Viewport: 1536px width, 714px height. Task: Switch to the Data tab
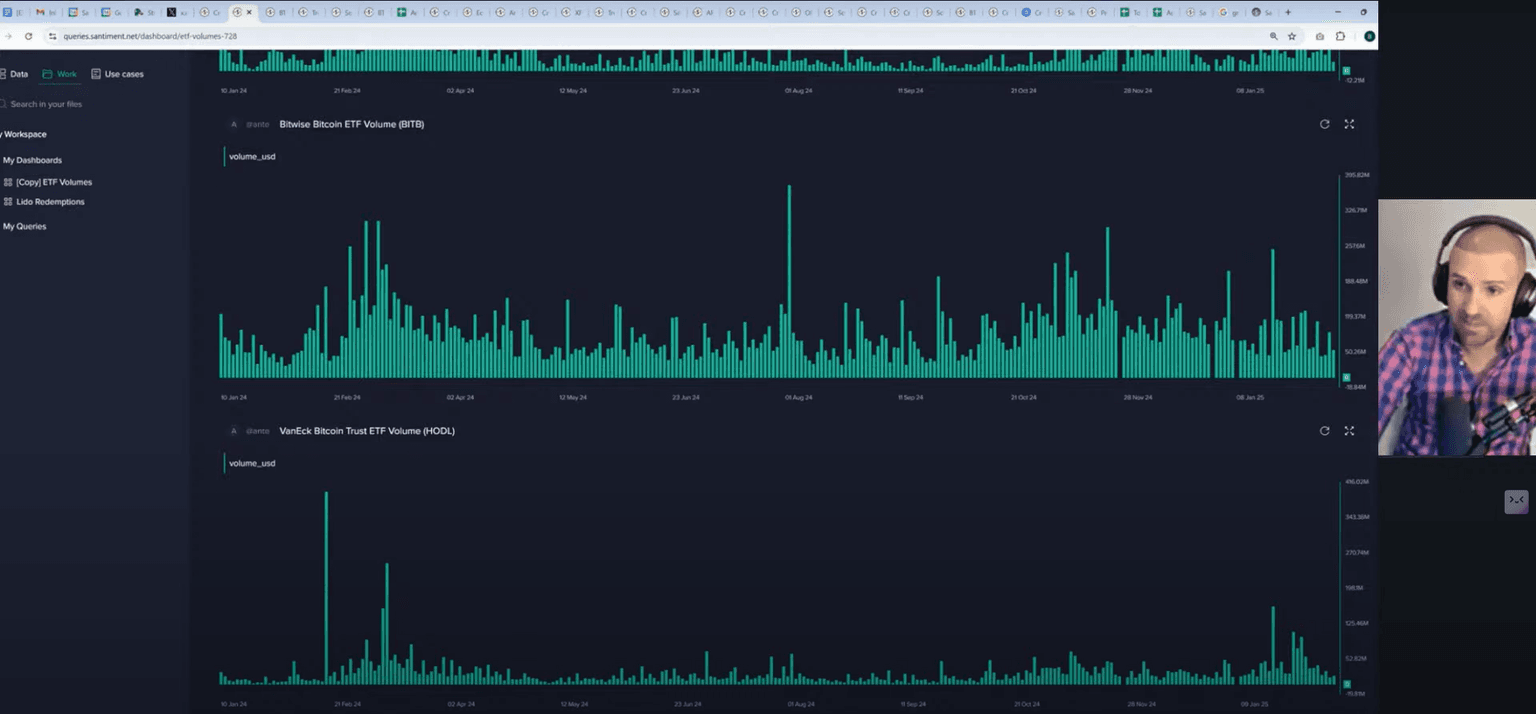click(14, 74)
